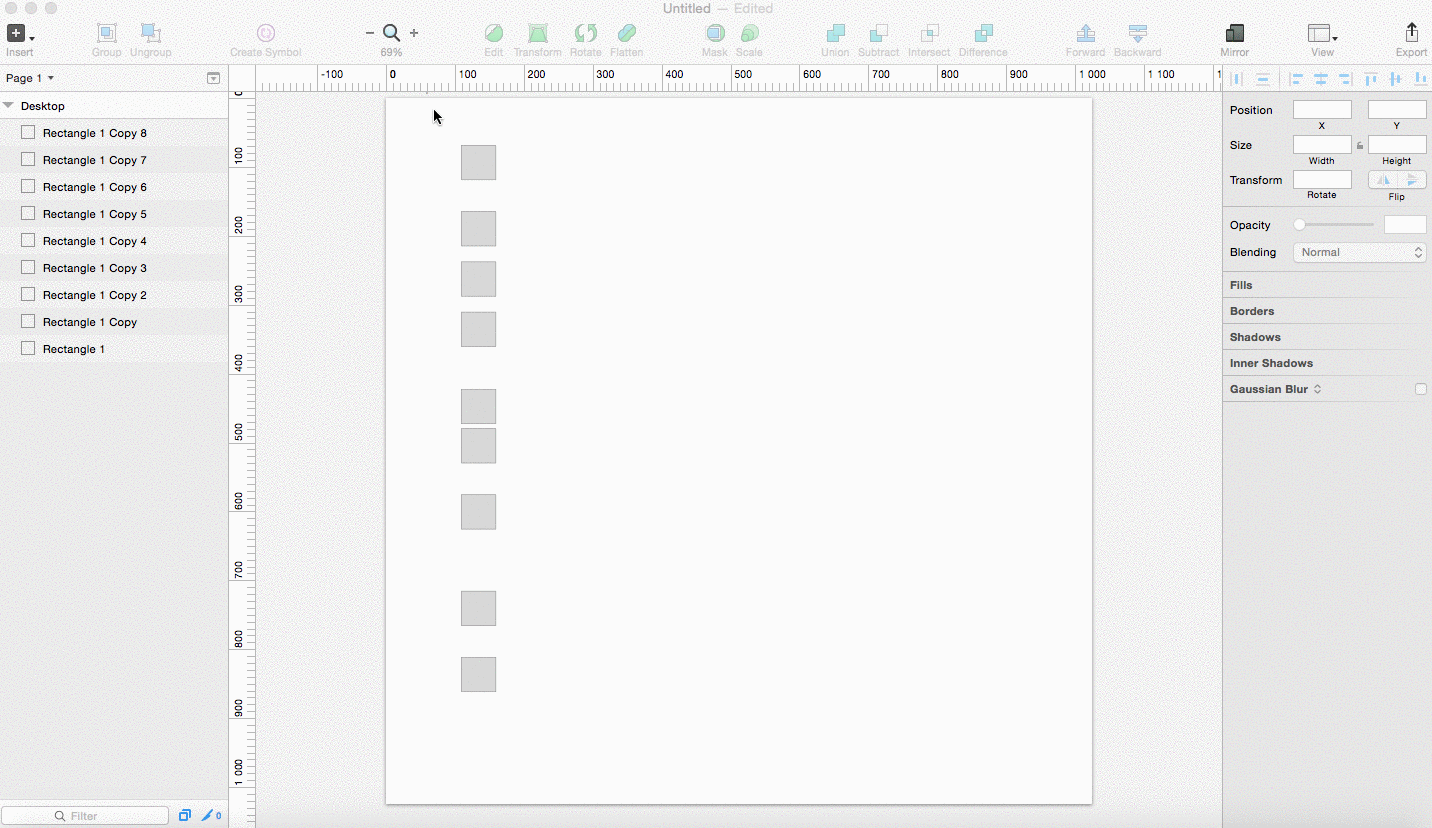Collapse the Desktop artboard triangle
This screenshot has width=1432, height=828.
click(x=8, y=105)
